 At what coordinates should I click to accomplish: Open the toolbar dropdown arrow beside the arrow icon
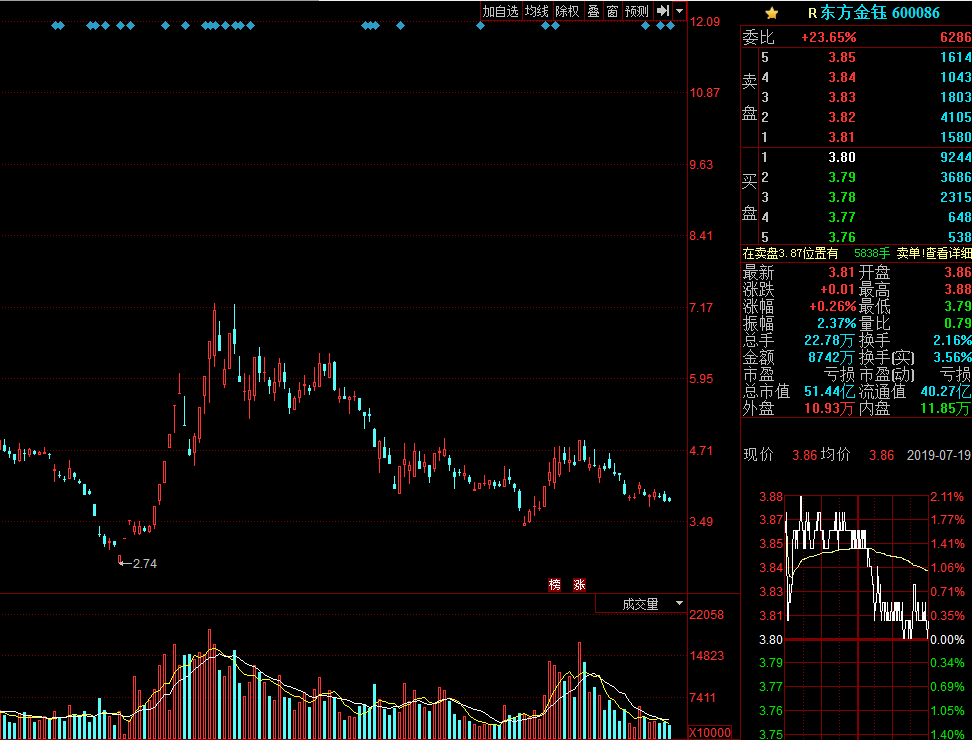point(679,11)
